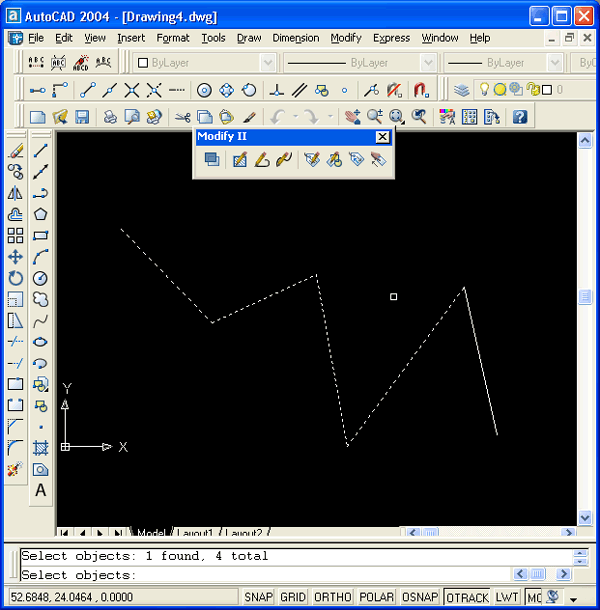Open the Modify menu
This screenshot has width=600, height=610.
346,38
